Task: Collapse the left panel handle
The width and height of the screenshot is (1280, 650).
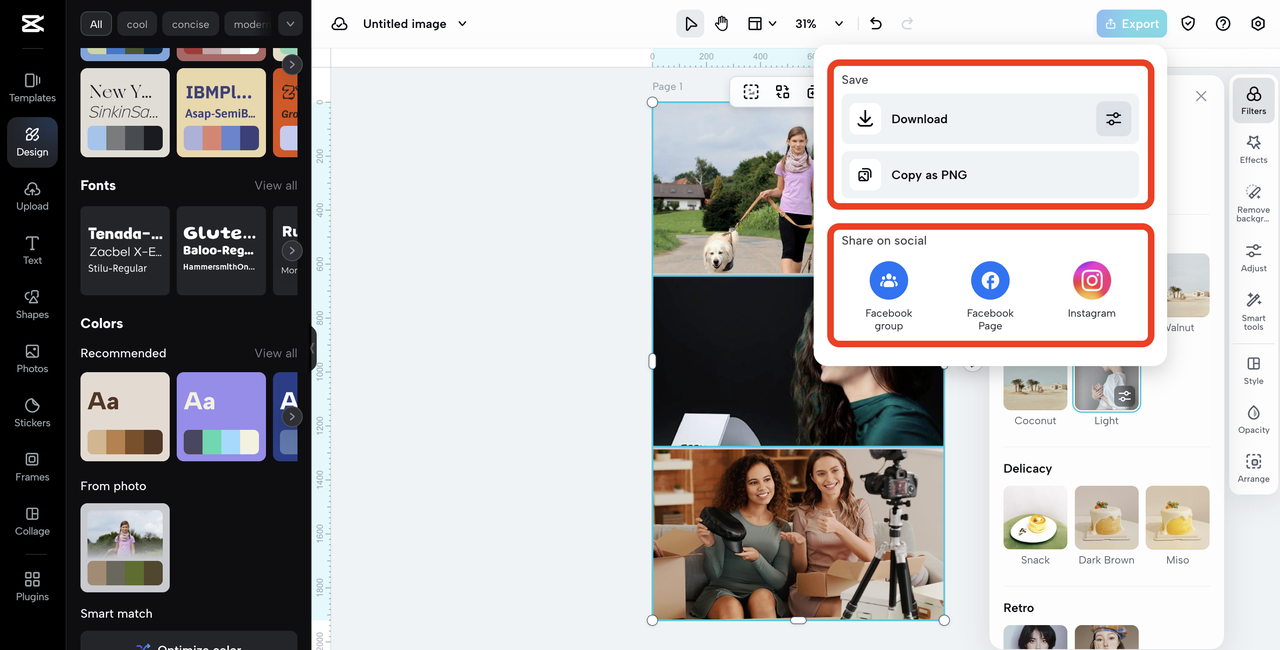Action: 313,348
